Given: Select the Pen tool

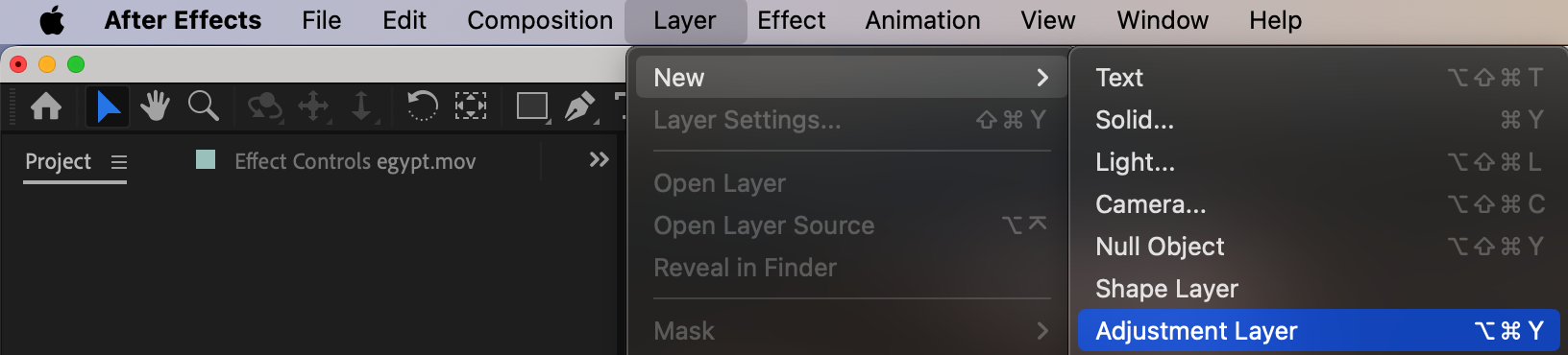Looking at the screenshot, I should tap(580, 106).
